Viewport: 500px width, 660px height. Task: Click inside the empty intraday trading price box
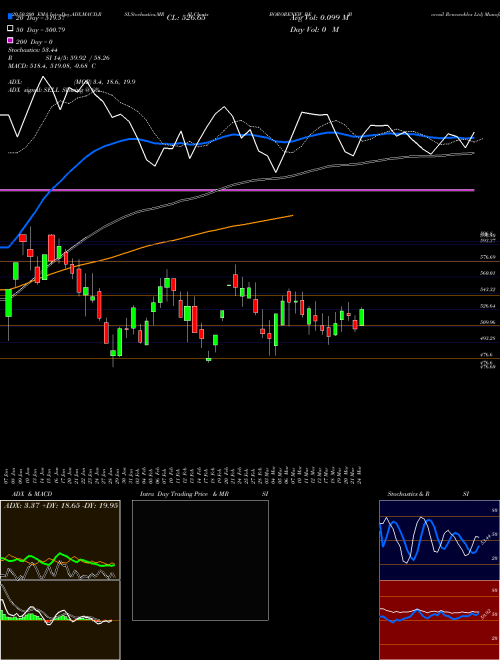pyautogui.click(x=200, y=560)
